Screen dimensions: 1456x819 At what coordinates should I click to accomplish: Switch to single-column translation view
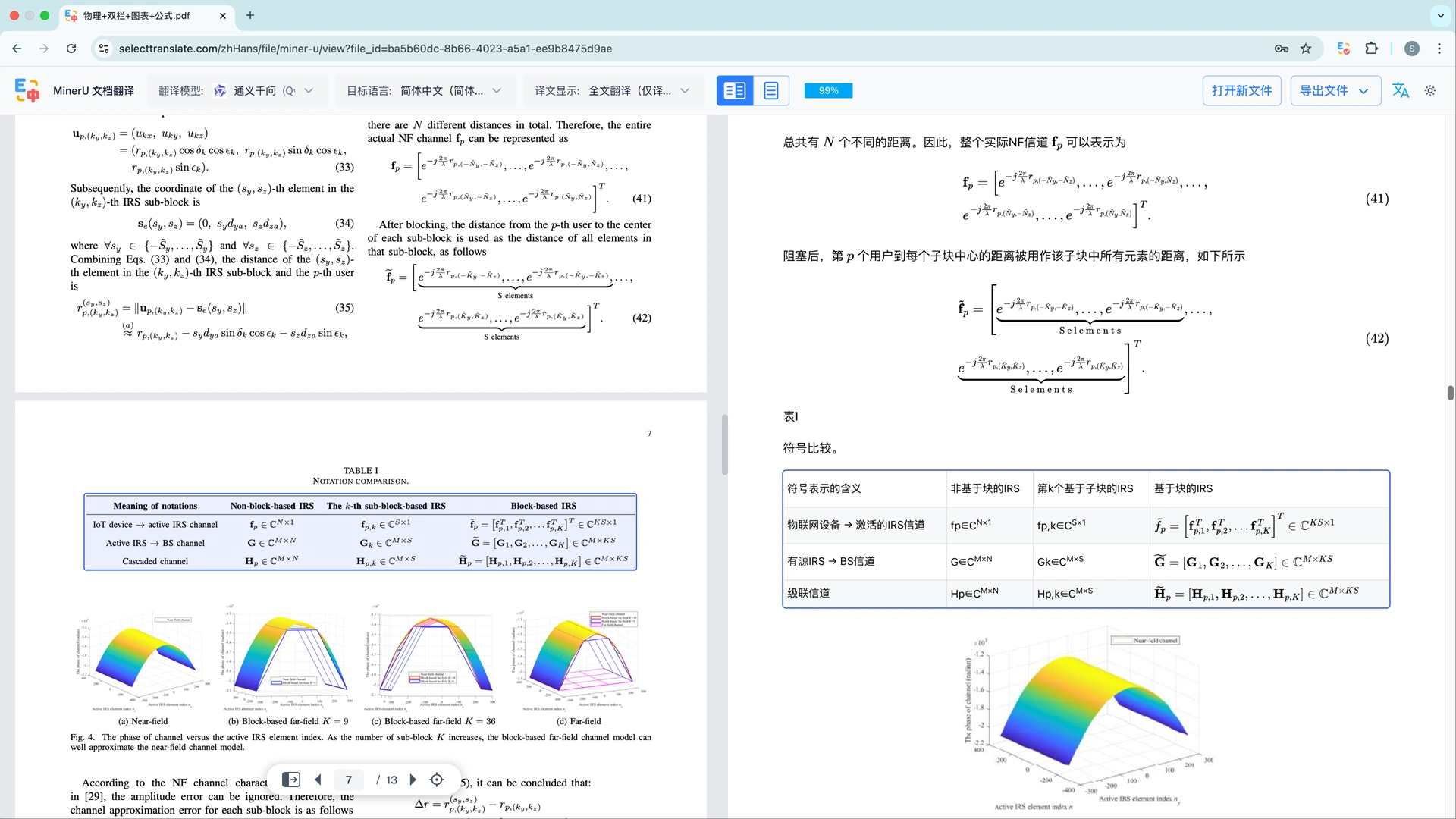pyautogui.click(x=770, y=91)
